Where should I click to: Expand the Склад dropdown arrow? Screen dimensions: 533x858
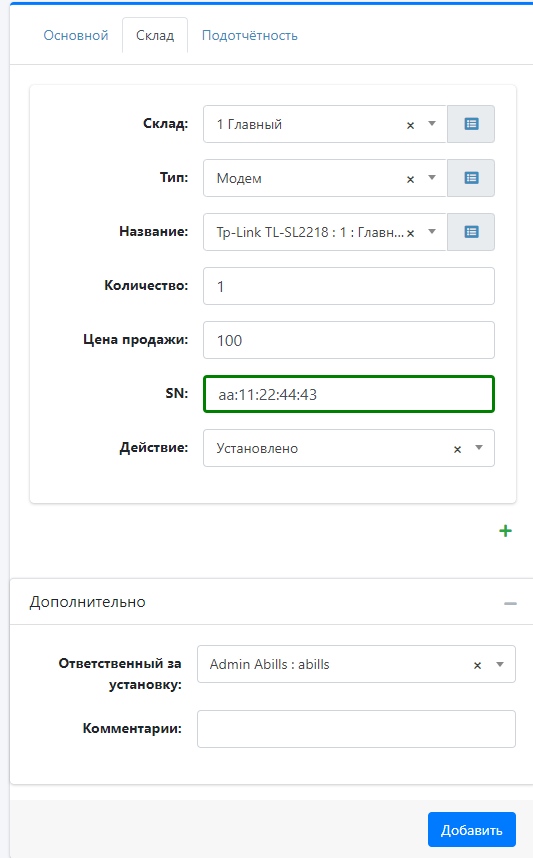pos(432,124)
